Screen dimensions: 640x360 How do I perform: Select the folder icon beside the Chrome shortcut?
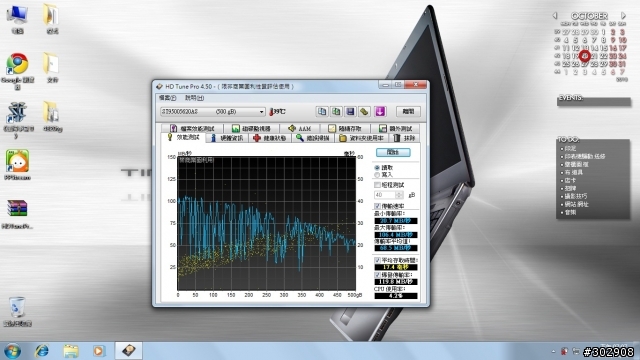click(51, 67)
